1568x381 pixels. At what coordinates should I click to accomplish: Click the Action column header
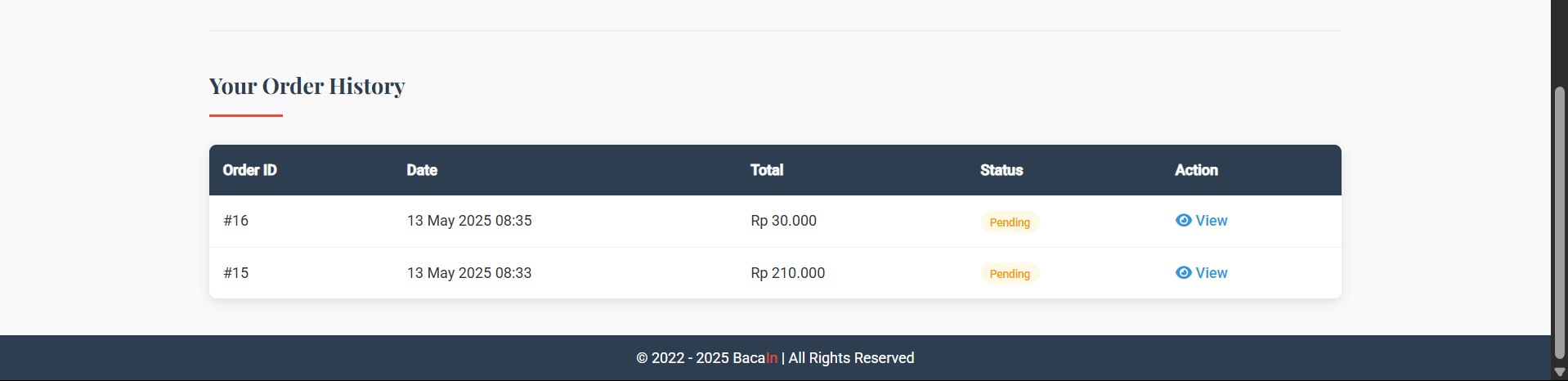[x=1196, y=170]
